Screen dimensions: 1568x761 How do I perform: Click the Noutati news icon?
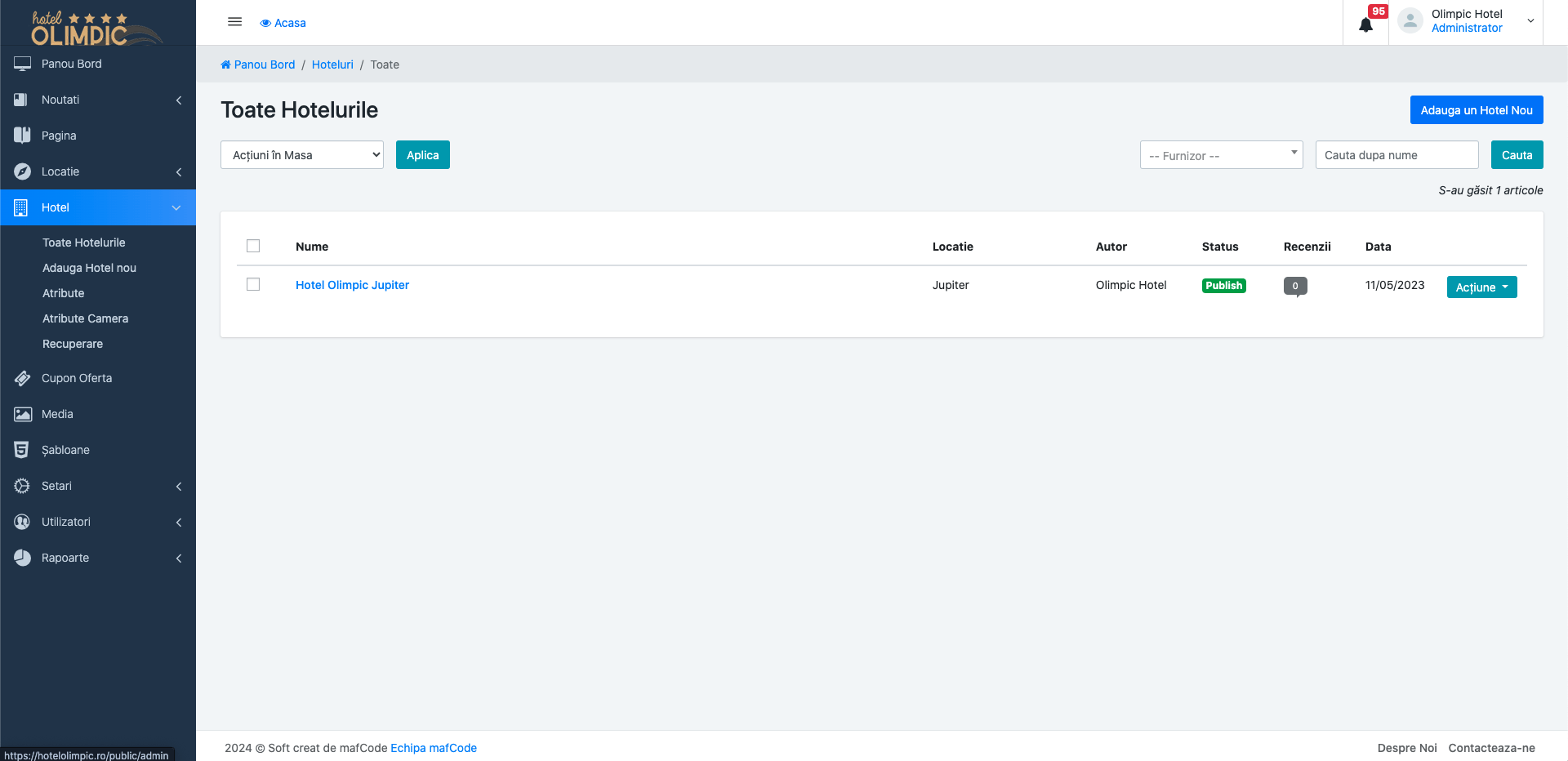(22, 100)
